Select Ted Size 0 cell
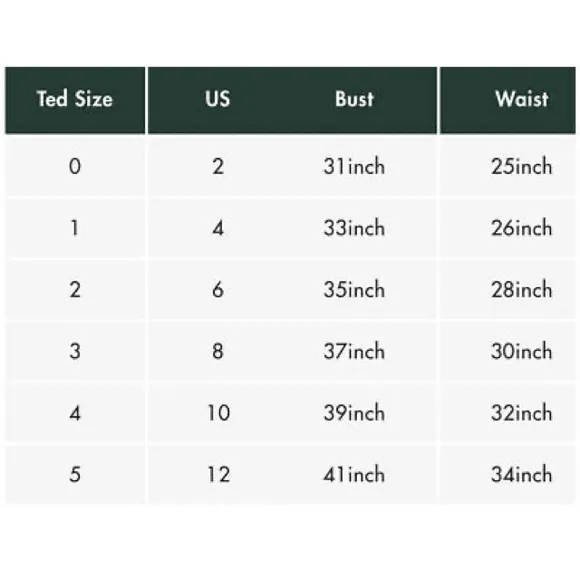Viewport: 580px width, 580px height. tap(75, 166)
